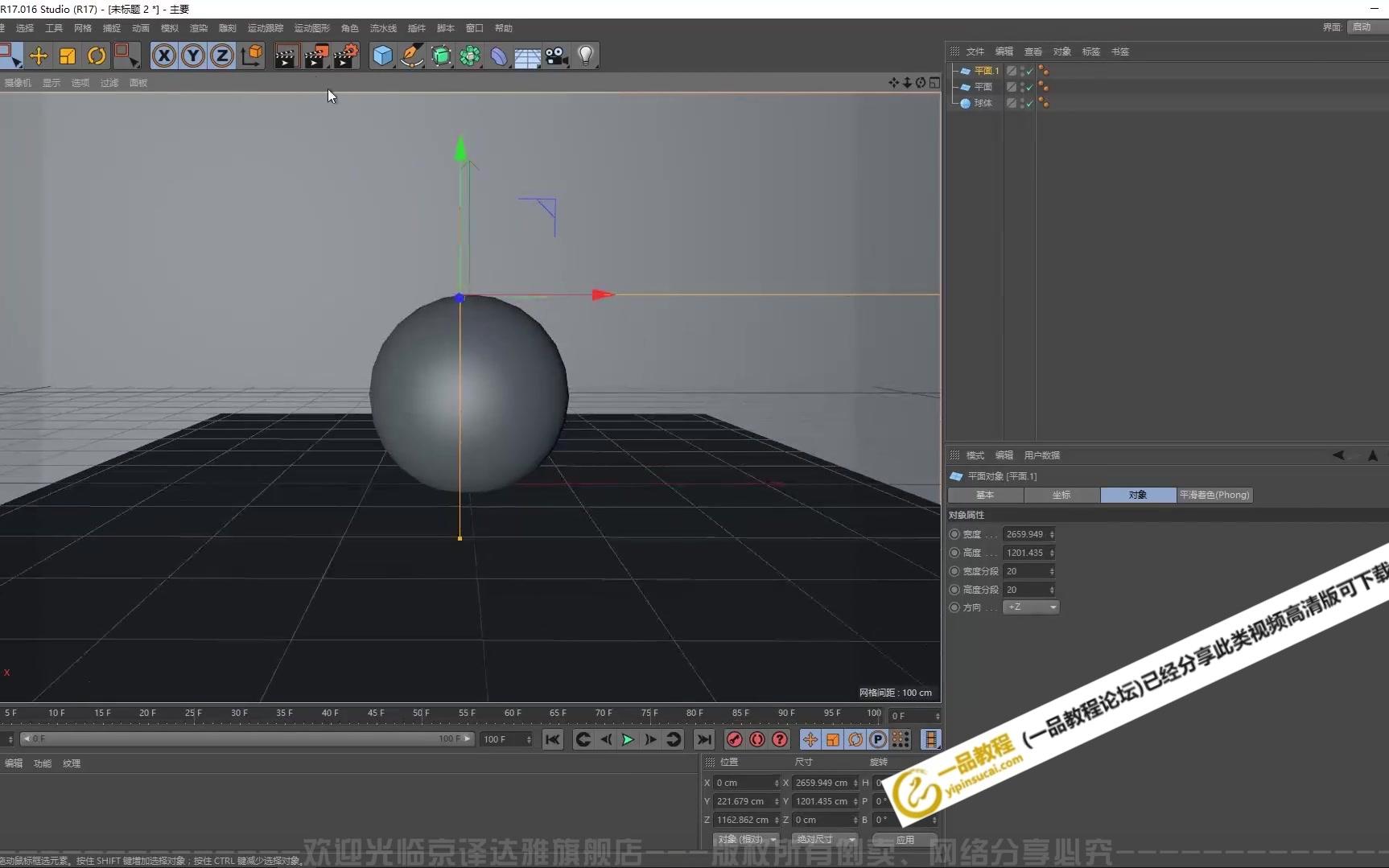Image resolution: width=1389 pixels, height=868 pixels.
Task: Toggle visibility dots for 平面.1
Action: click(x=1022, y=71)
